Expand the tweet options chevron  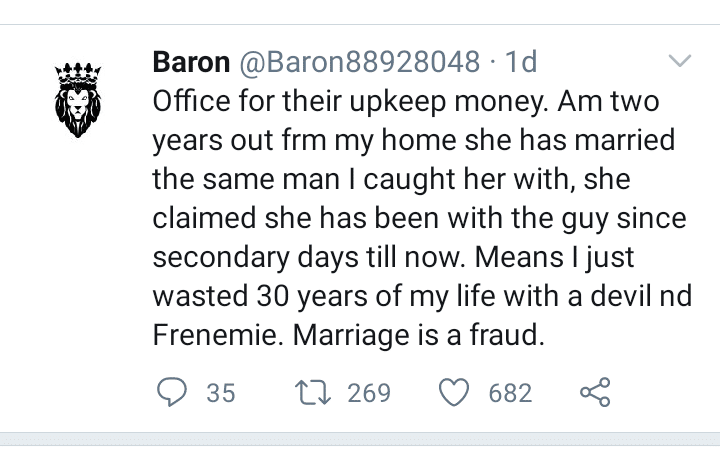pyautogui.click(x=678, y=62)
